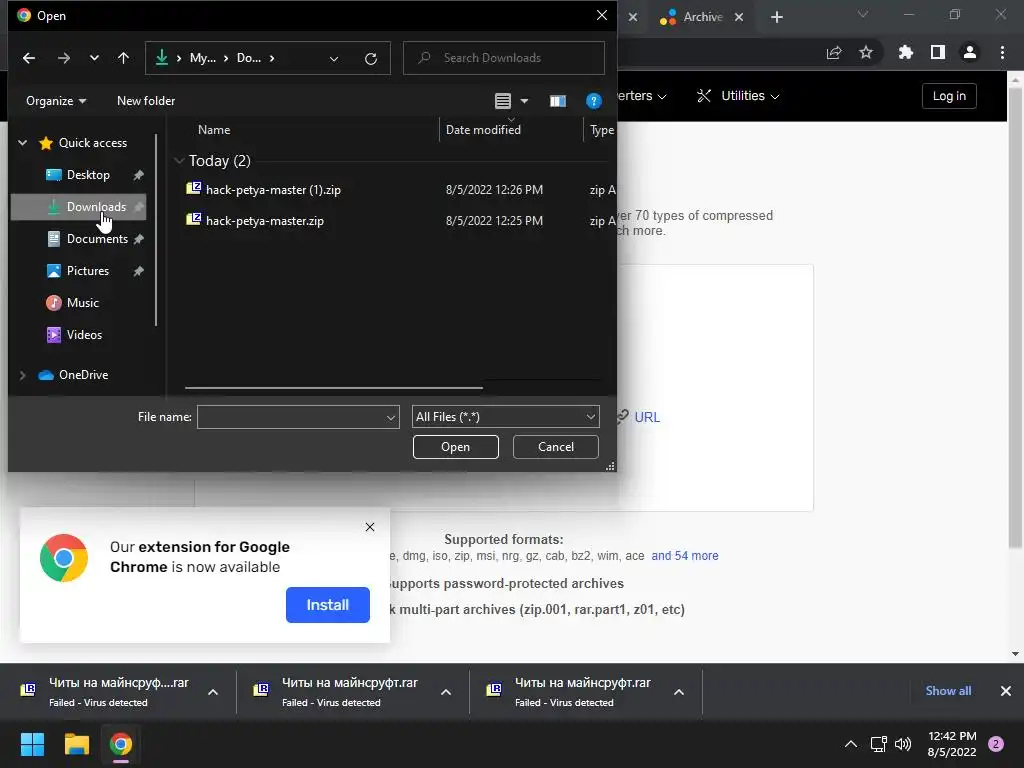Open Chrome's three-dot menu
The height and width of the screenshot is (768, 1024).
click(1002, 52)
